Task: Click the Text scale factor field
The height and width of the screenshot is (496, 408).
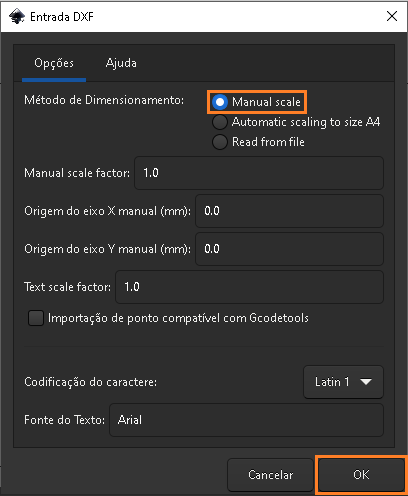Action: tap(249, 287)
